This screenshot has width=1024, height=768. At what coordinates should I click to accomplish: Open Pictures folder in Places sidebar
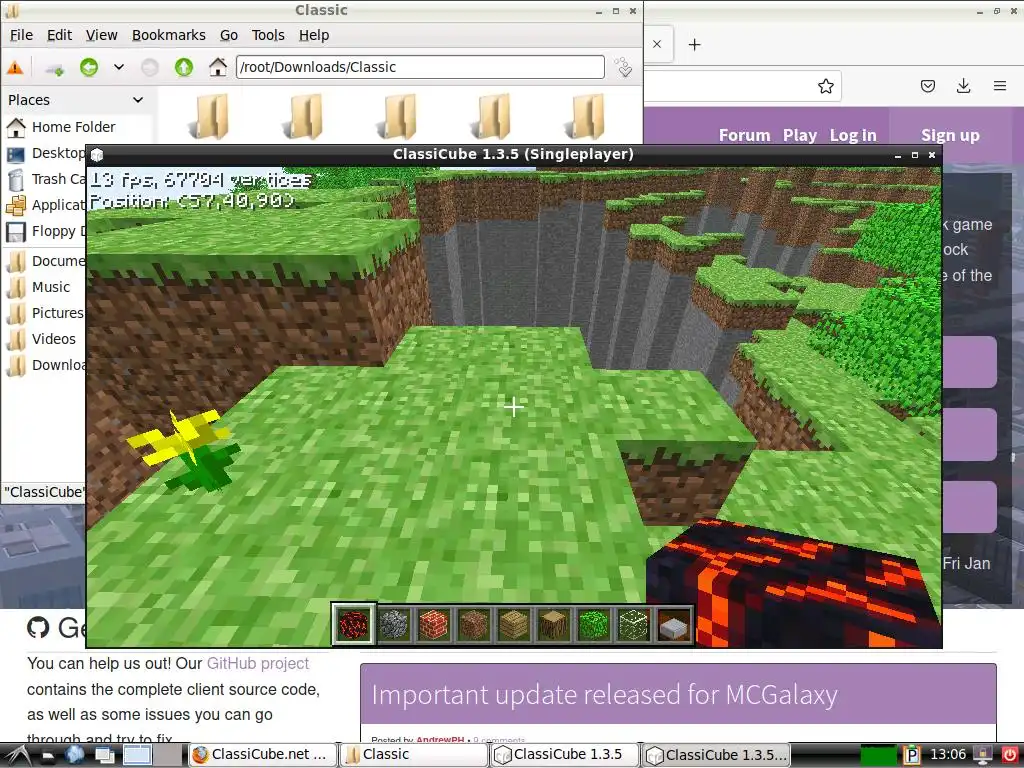click(45, 313)
